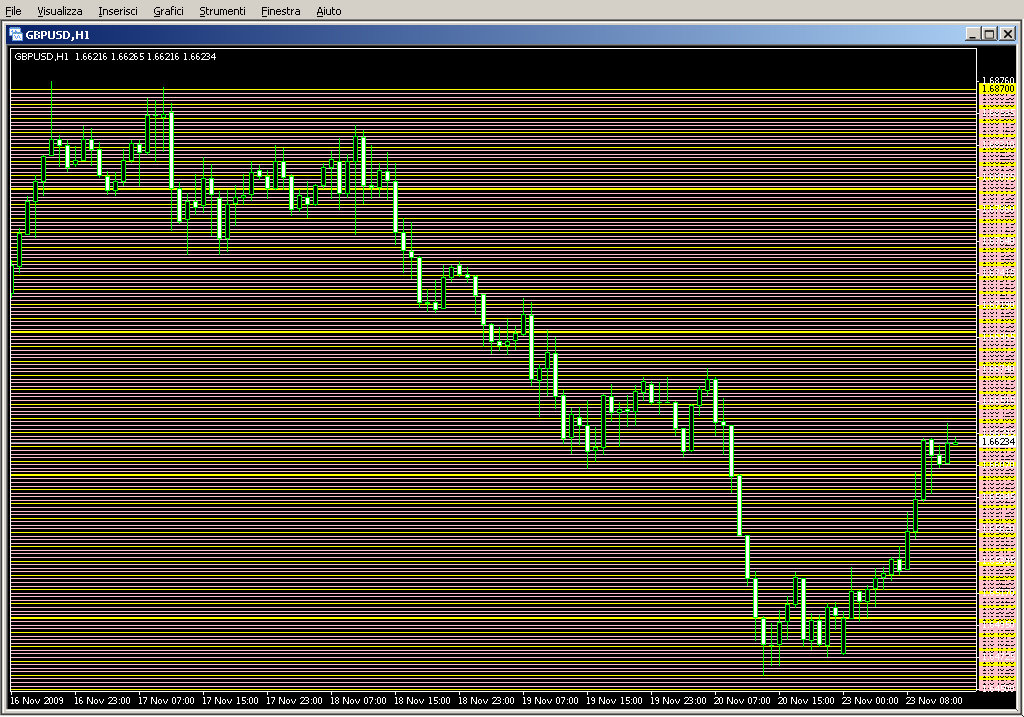Click the 23 Nov 08:00 time label
1024x717 pixels.
point(934,701)
